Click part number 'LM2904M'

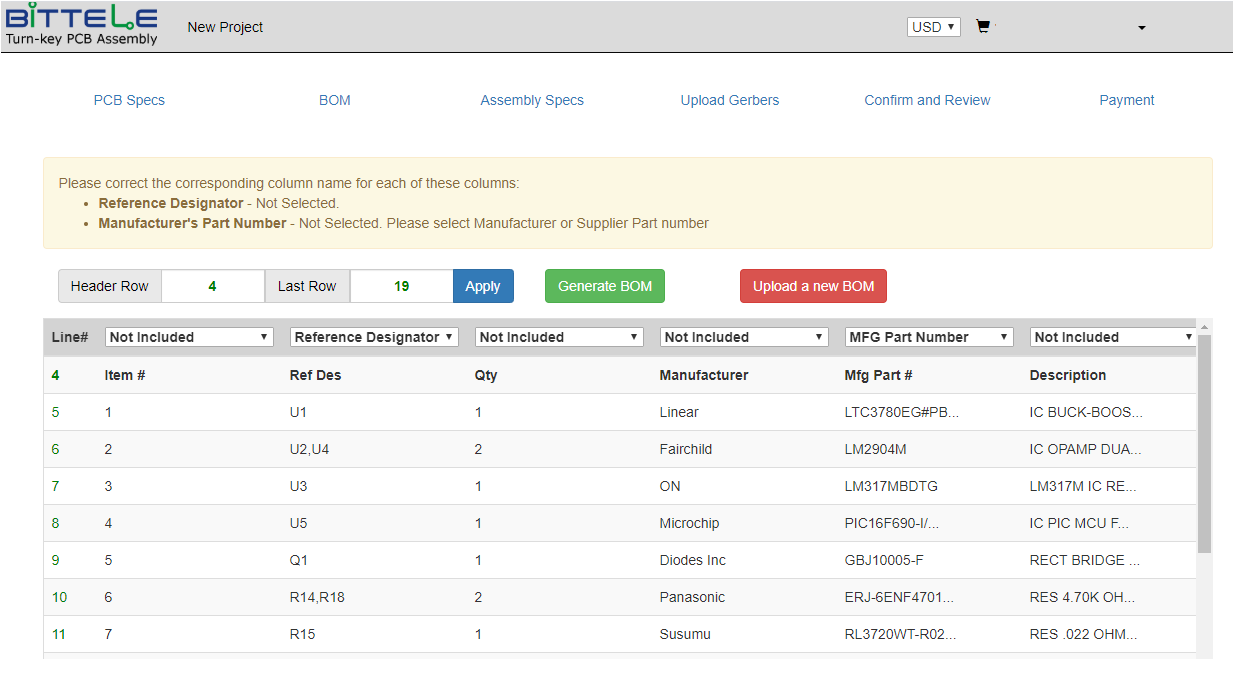[x=876, y=449]
